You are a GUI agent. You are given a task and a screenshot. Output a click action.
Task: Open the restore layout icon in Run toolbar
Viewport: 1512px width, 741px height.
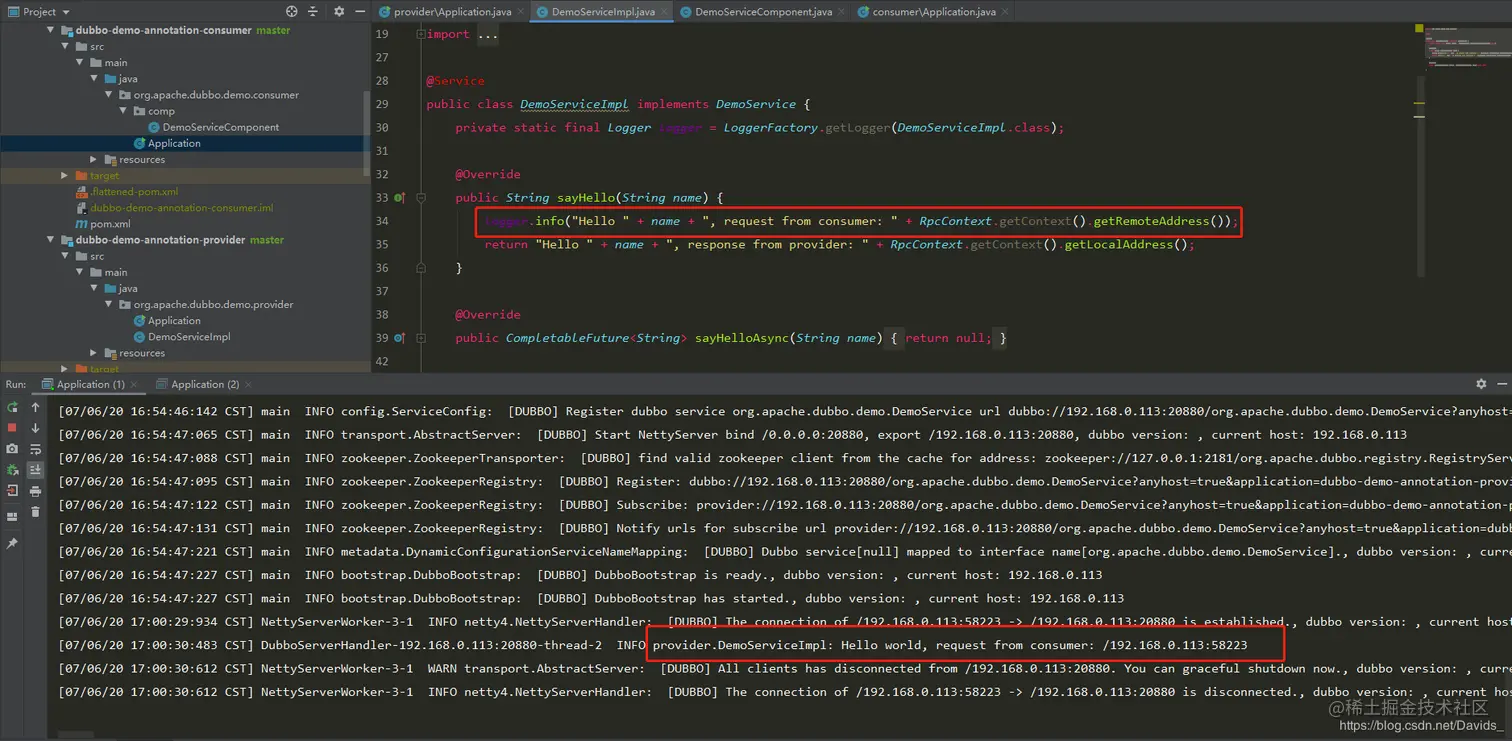coord(12,517)
